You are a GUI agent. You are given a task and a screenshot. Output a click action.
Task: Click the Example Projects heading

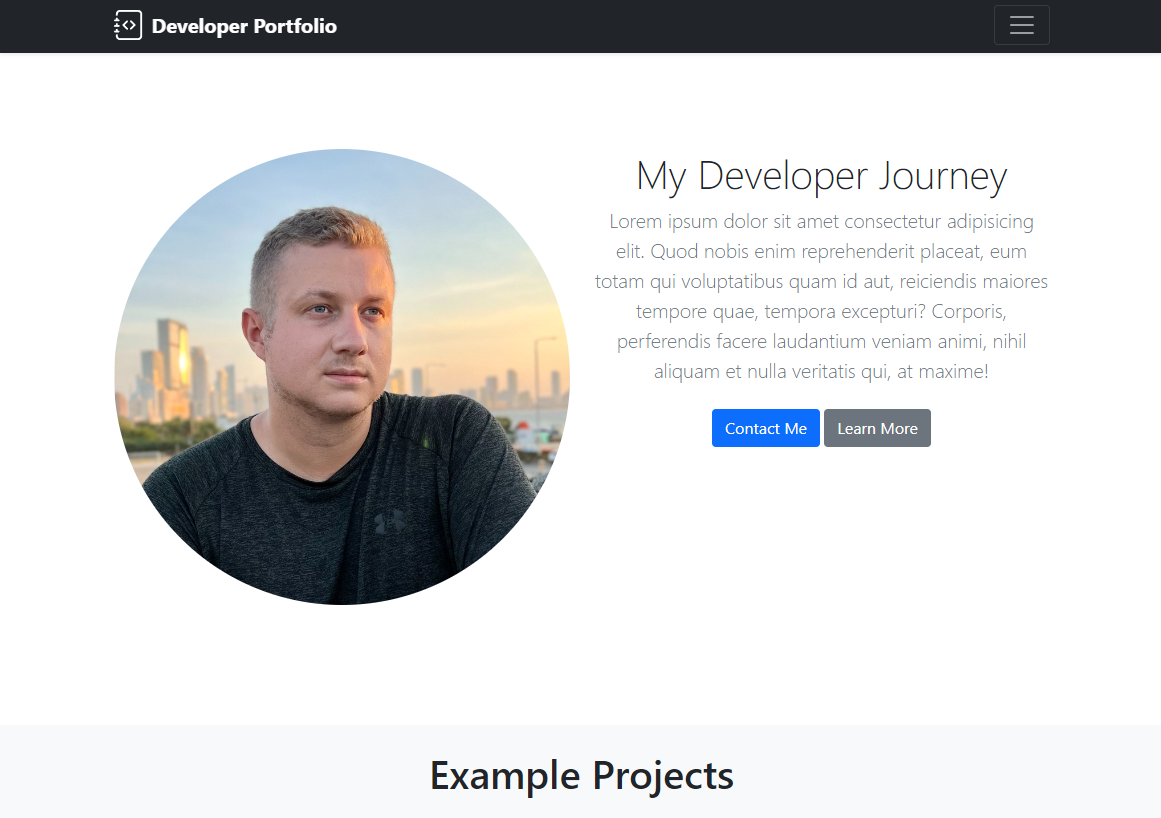pos(581,775)
